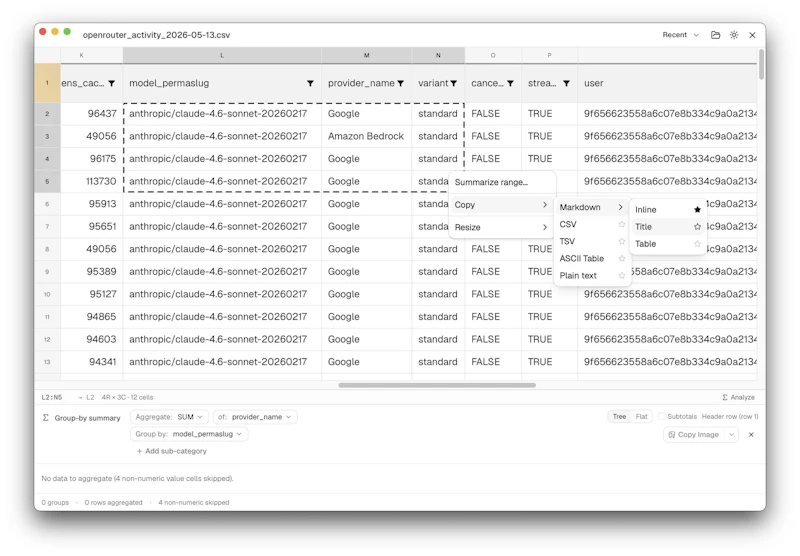Screen dimensions: 800x556
Task: Choose Plain text copy format
Action: tap(591, 275)
